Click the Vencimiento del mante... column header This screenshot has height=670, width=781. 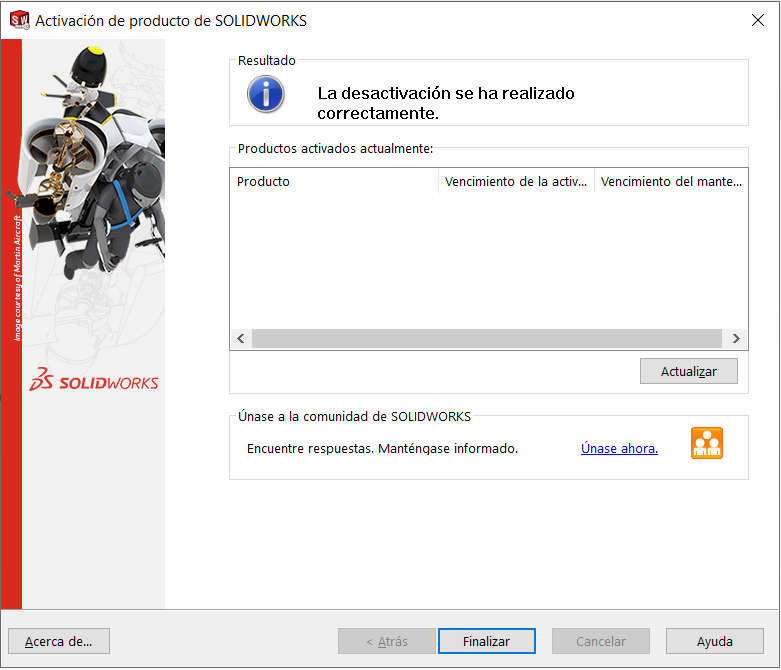point(671,181)
